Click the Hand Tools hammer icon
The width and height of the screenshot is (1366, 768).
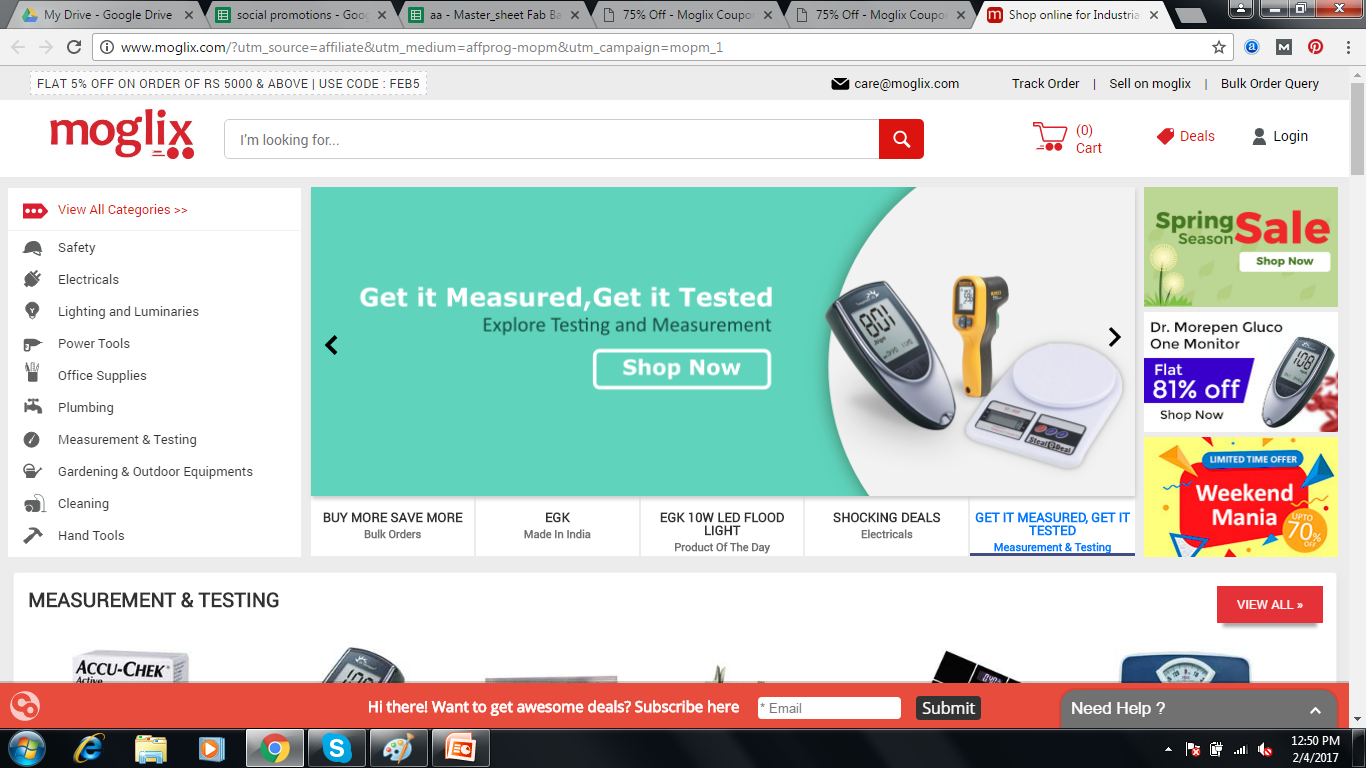[33, 535]
